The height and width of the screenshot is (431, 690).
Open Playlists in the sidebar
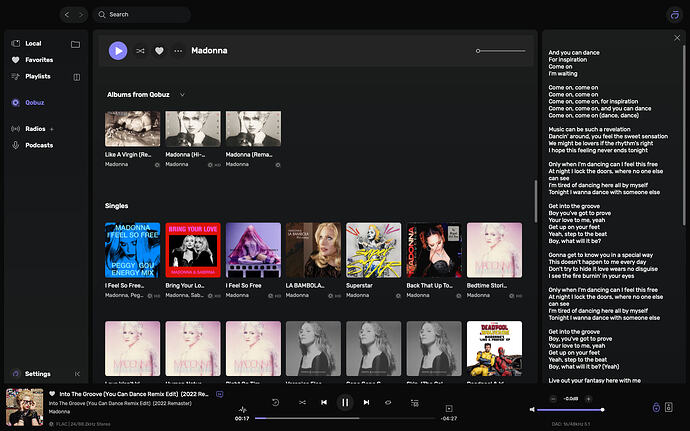(38, 76)
